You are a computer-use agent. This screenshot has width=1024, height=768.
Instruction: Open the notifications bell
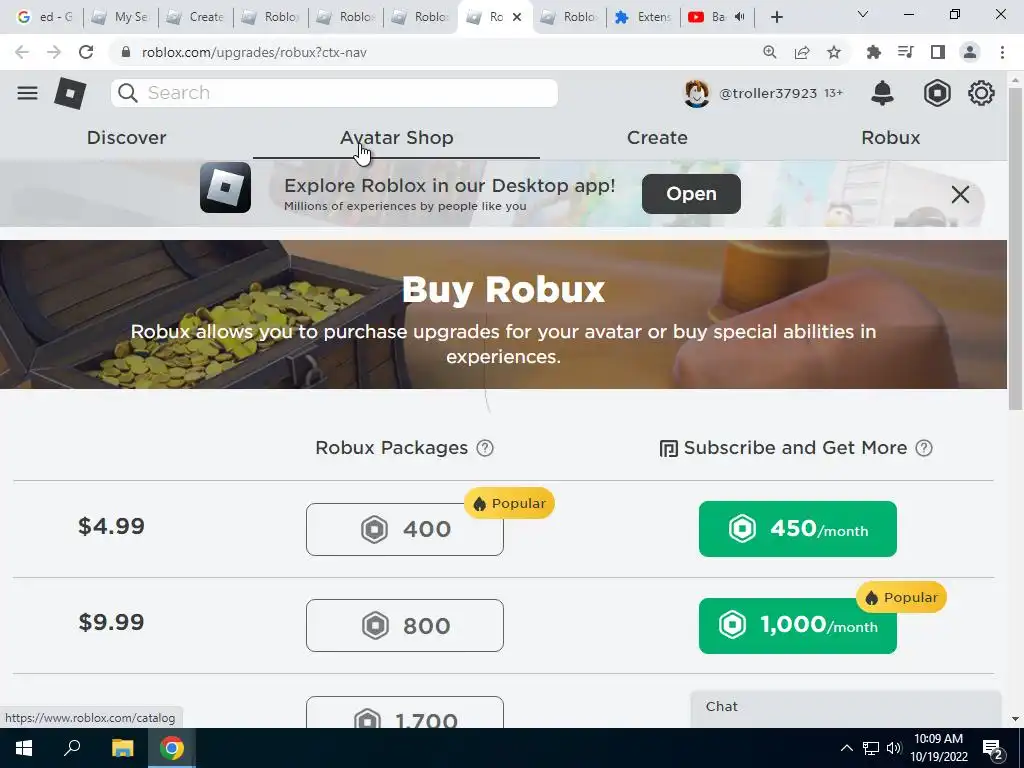(x=882, y=93)
